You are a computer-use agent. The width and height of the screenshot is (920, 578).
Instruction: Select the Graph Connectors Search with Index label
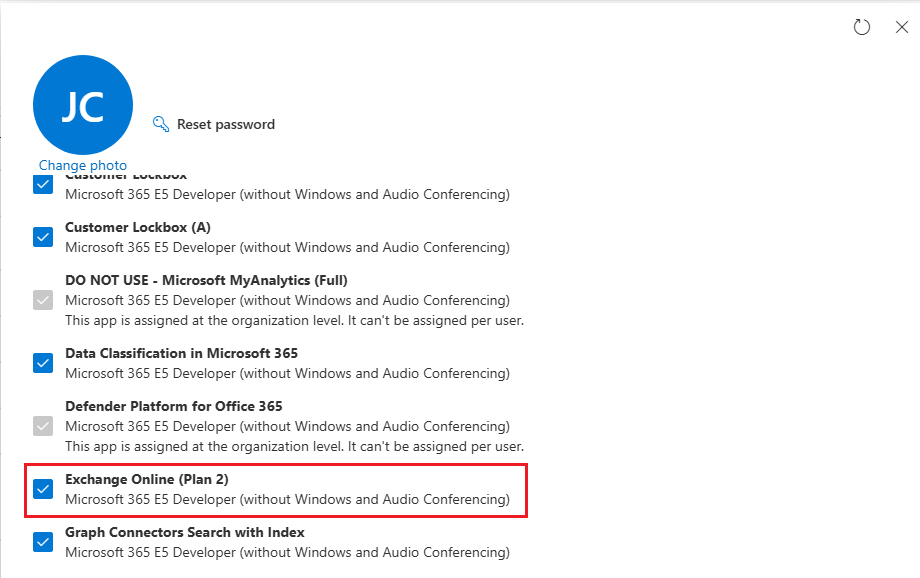point(185,532)
